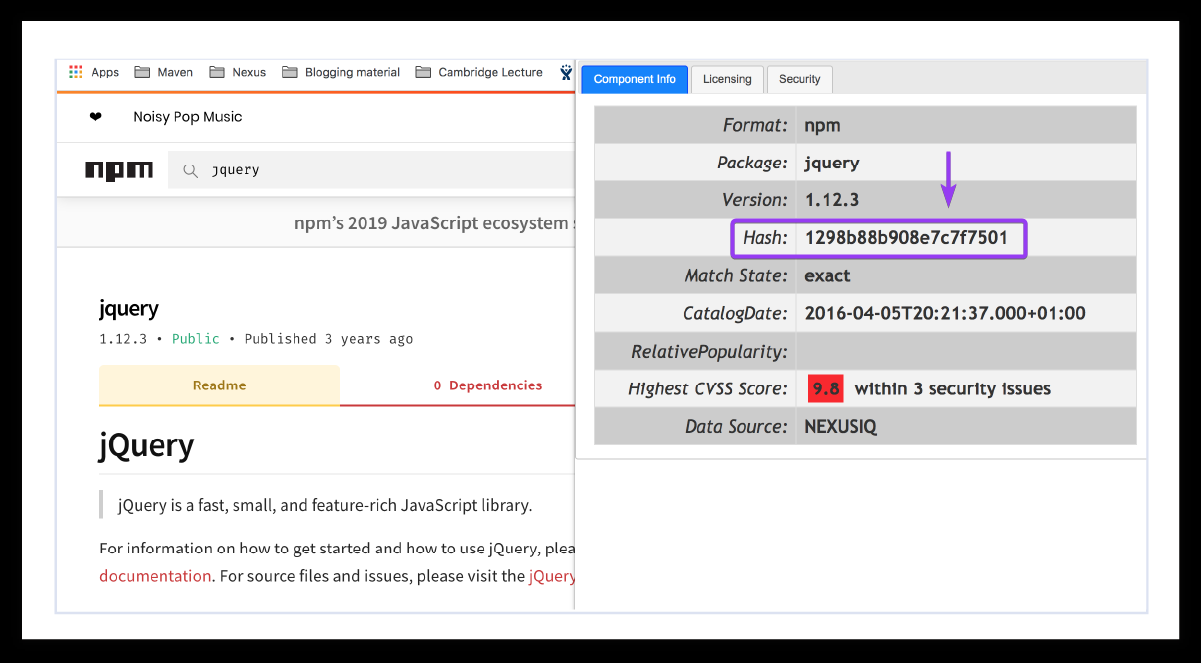1201x663 pixels.
Task: Click the search magnifier icon
Action: (190, 169)
